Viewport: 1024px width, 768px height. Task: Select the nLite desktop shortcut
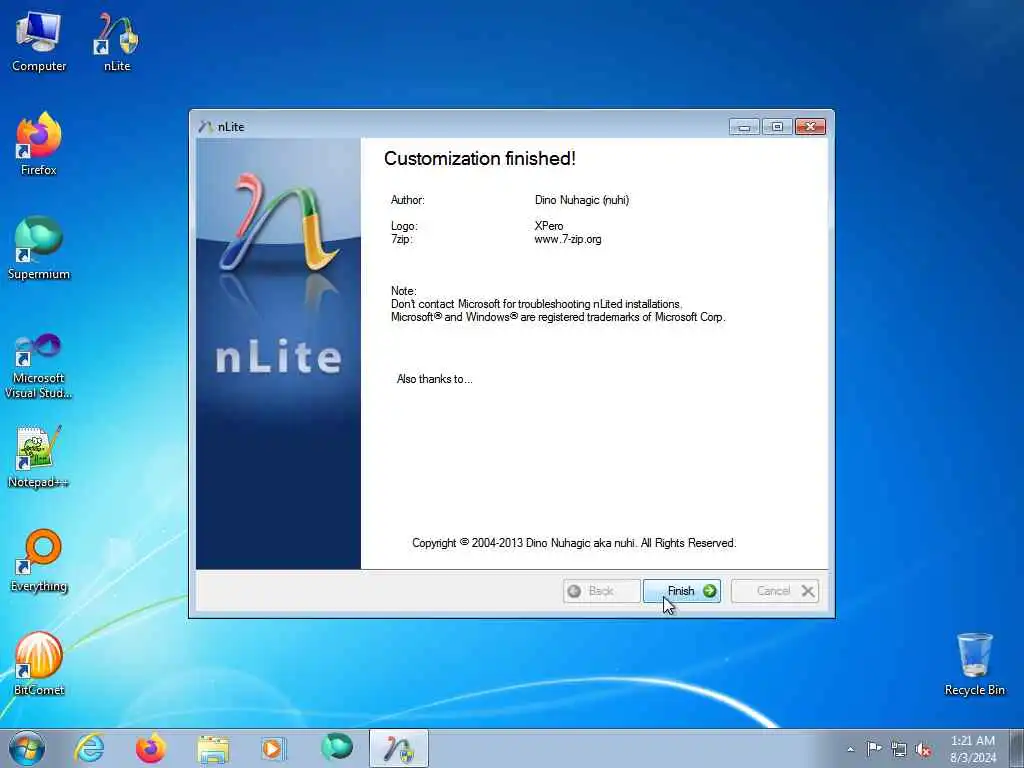click(x=117, y=42)
